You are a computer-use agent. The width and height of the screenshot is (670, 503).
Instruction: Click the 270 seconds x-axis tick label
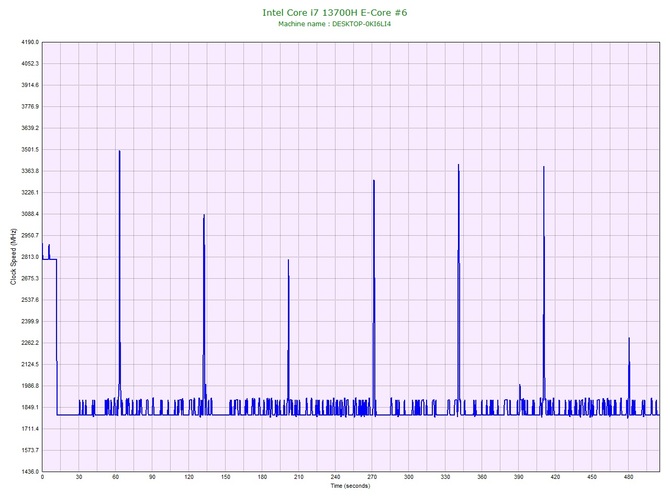coord(372,477)
